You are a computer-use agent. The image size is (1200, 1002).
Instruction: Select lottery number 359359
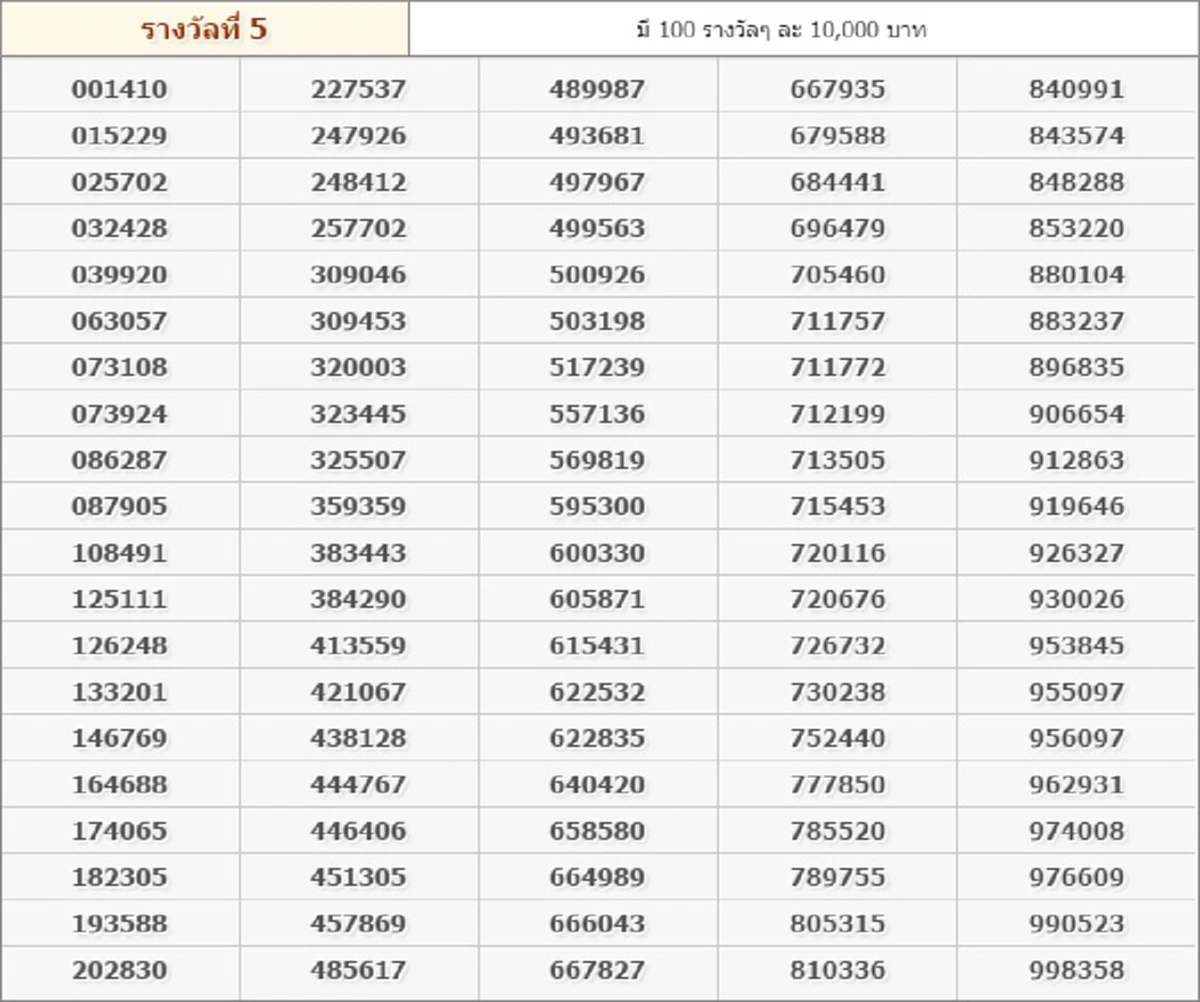(x=359, y=506)
